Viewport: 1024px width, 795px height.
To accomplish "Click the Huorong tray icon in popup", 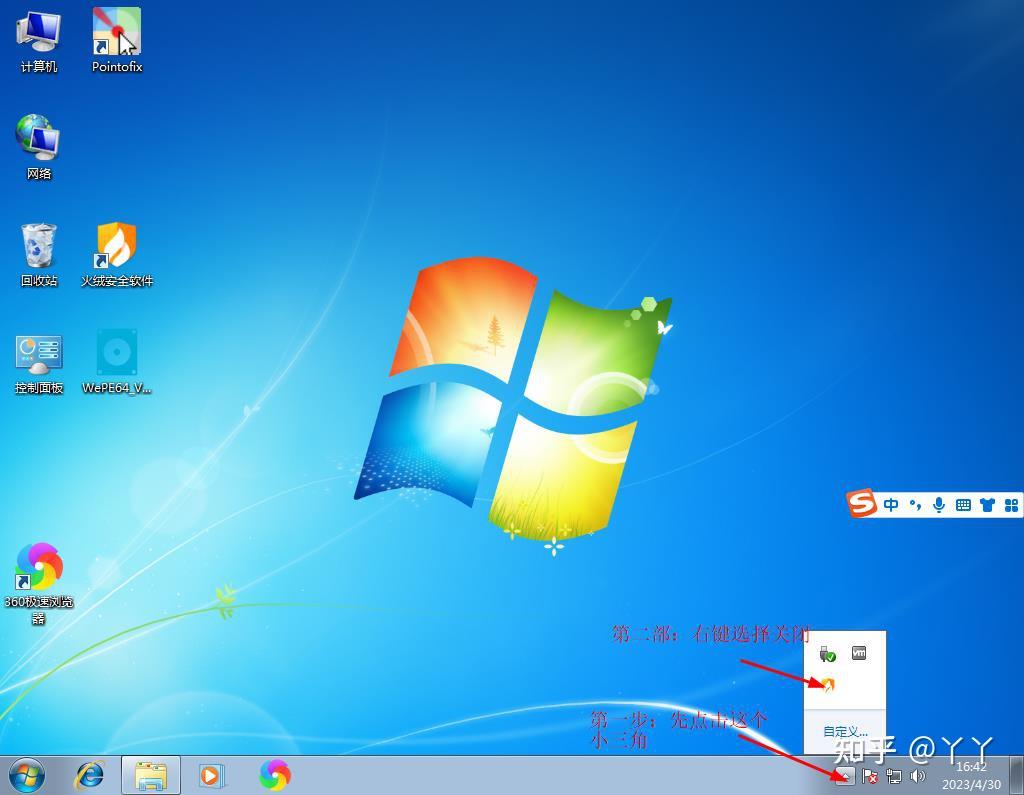I will point(827,684).
